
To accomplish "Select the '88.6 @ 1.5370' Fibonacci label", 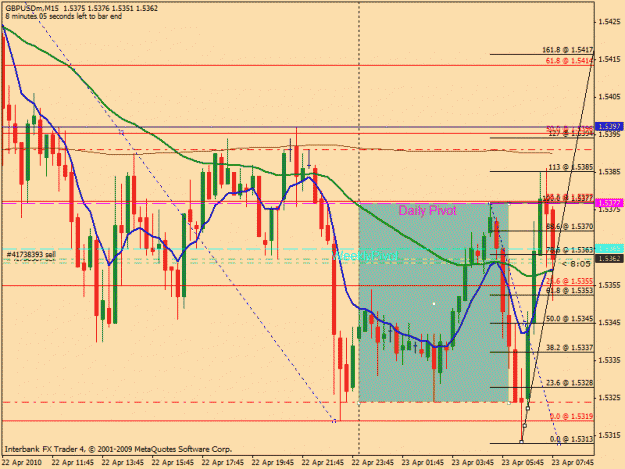I will [570, 226].
